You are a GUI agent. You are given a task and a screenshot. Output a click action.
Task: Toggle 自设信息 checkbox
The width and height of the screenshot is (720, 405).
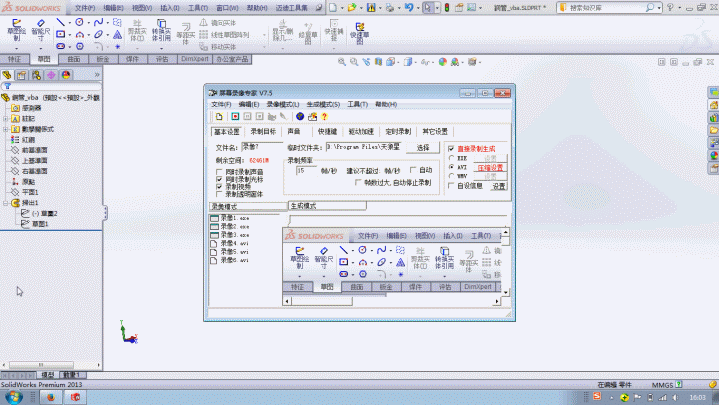point(451,186)
